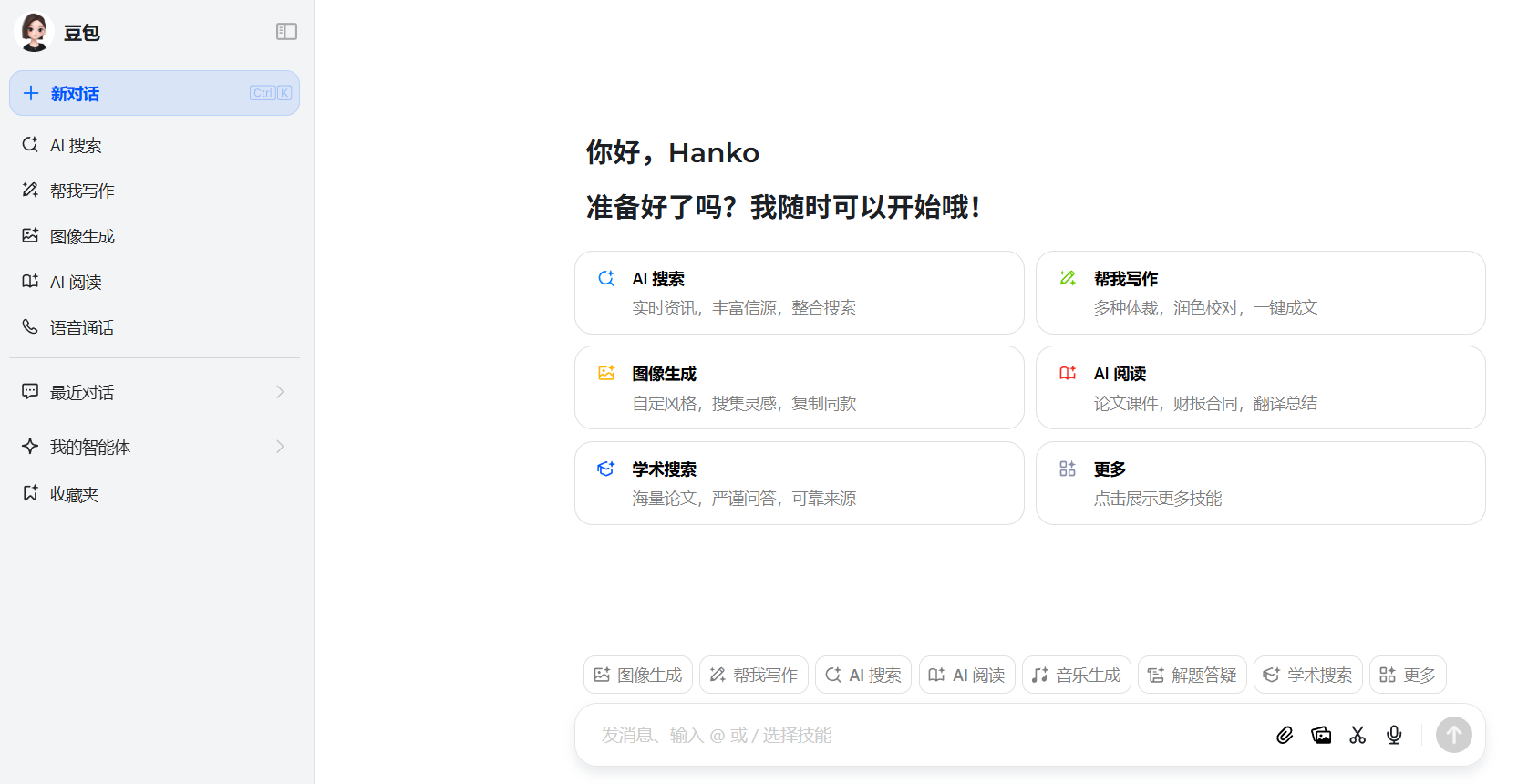Expand the 最近对话 chevron
This screenshot has height=784, width=1528.
click(x=280, y=392)
